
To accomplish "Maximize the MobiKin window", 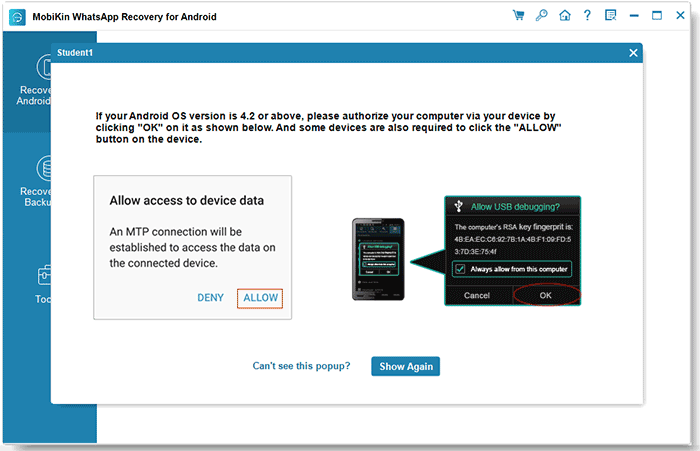I will click(657, 16).
